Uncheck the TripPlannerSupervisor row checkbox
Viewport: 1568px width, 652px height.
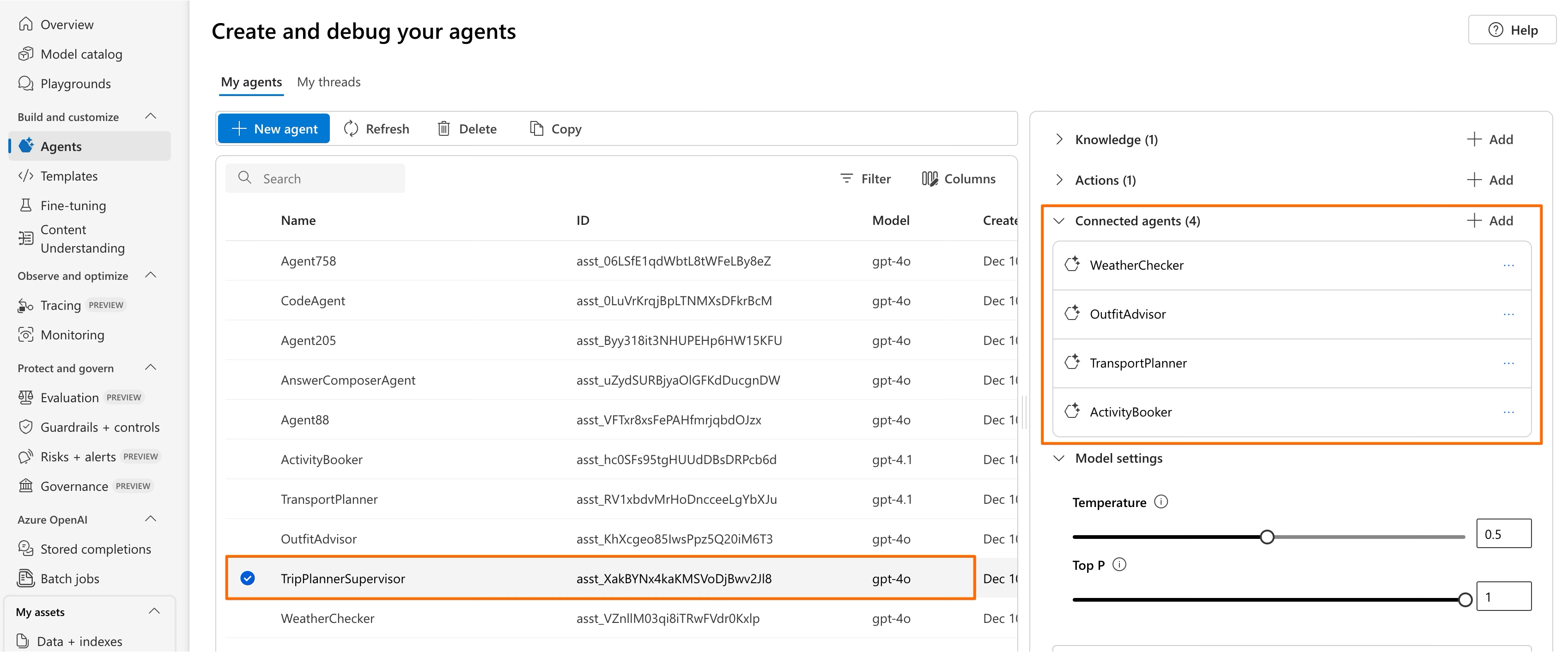click(247, 578)
